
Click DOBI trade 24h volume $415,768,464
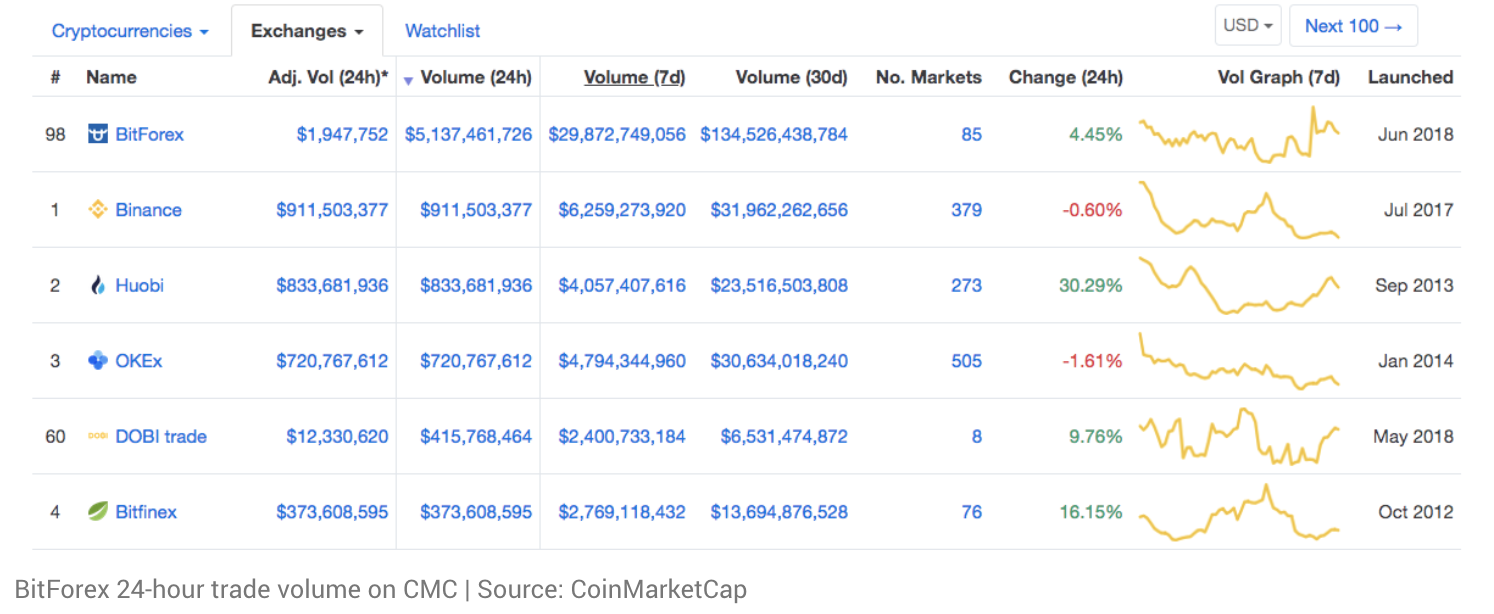(x=476, y=437)
